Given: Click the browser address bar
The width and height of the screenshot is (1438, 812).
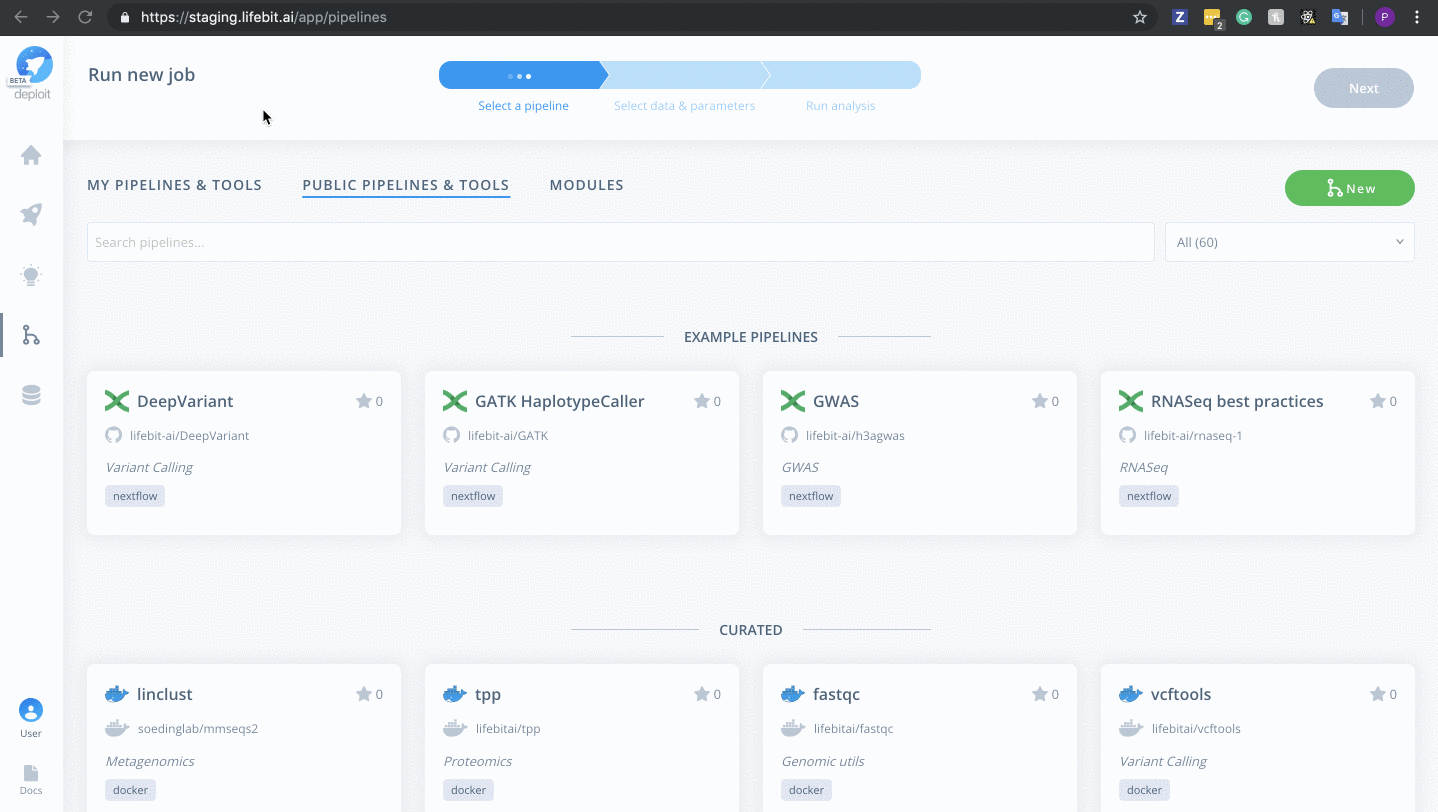Looking at the screenshot, I should pos(630,17).
